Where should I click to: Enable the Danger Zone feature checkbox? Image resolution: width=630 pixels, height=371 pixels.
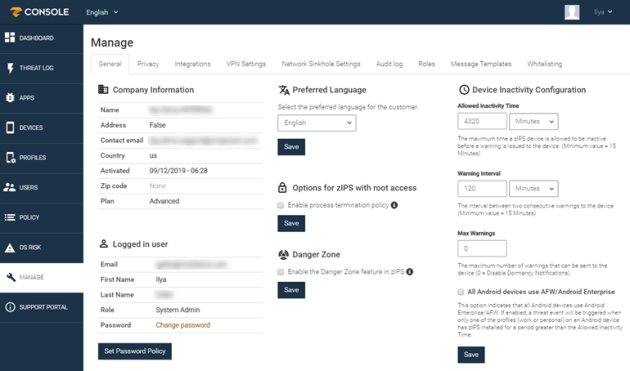pos(280,272)
